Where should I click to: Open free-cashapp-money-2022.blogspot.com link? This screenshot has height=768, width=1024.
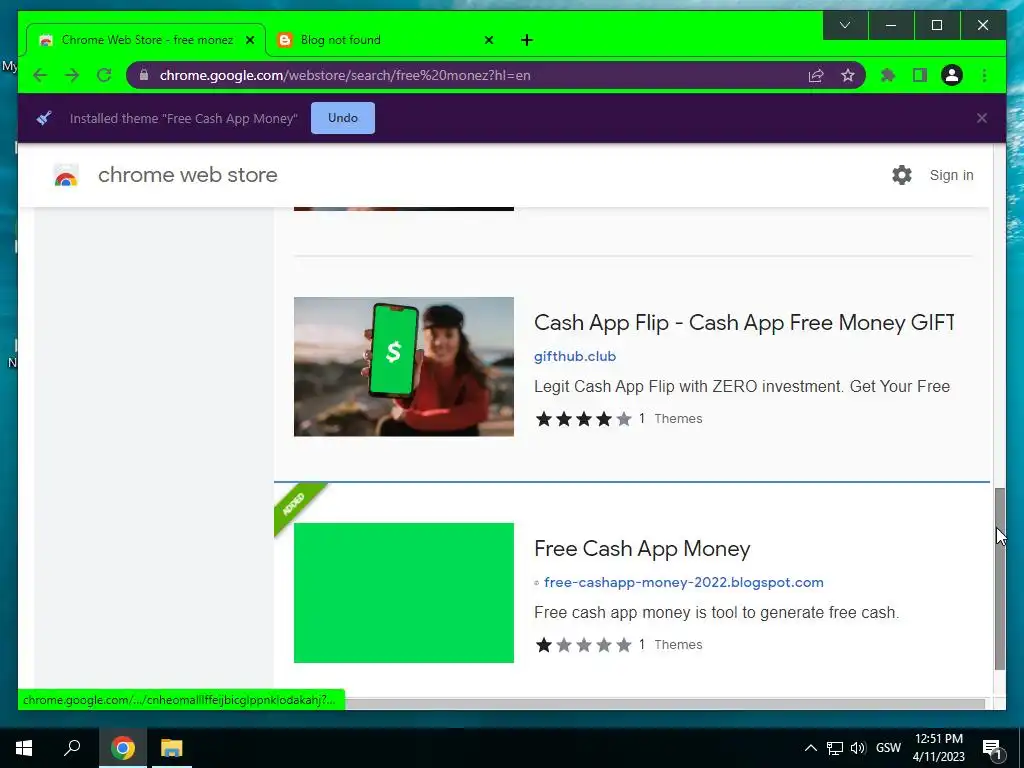[x=683, y=583]
